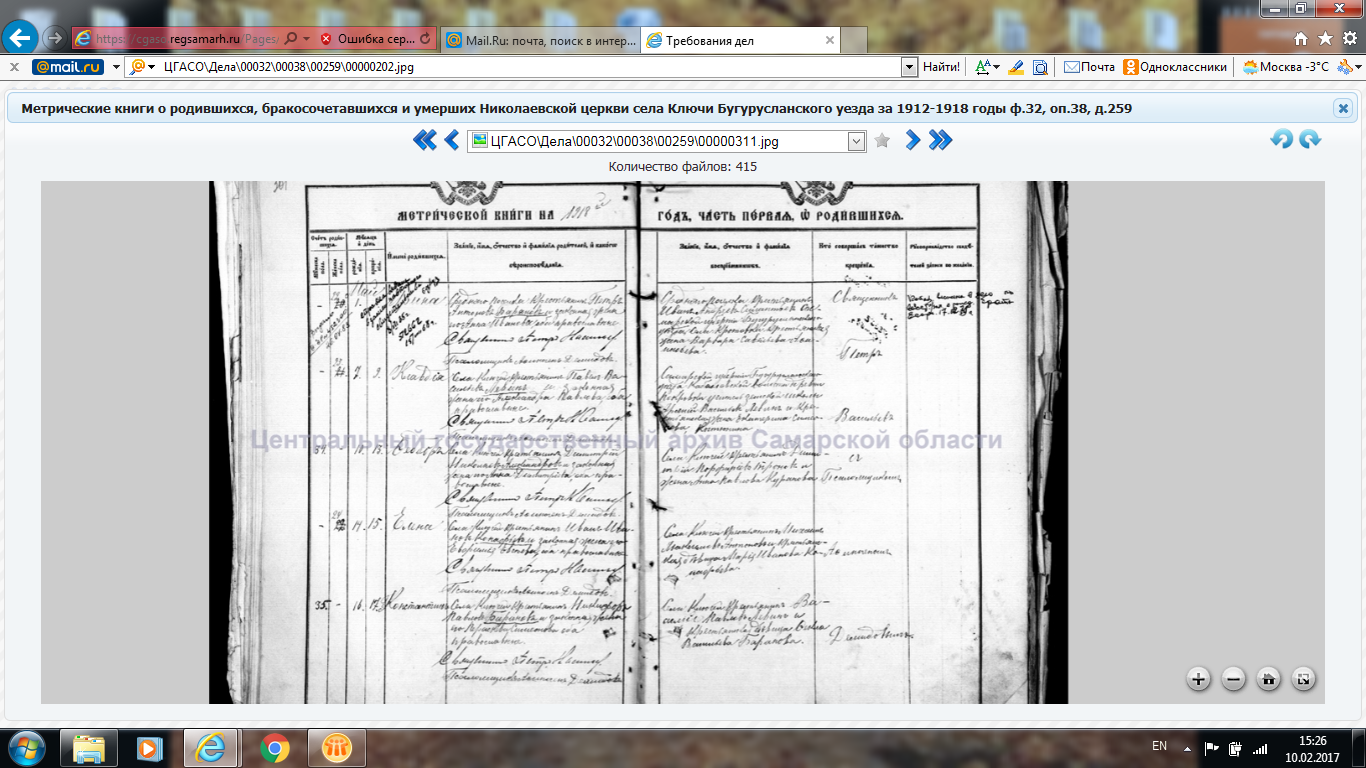Go to next file arrow
1366x768 pixels.
coord(912,141)
